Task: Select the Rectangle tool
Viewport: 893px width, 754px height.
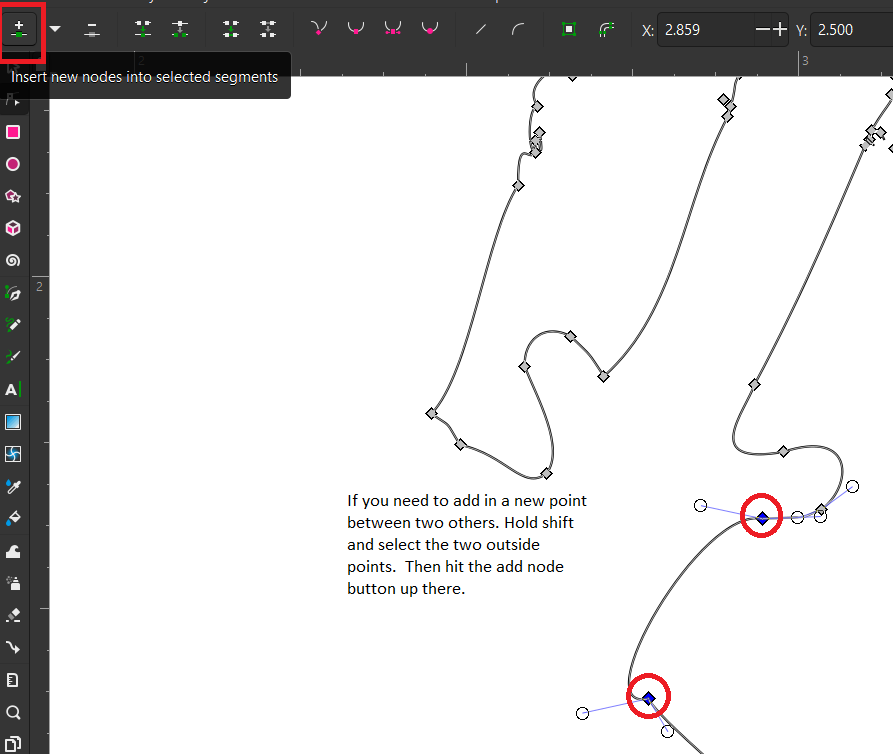Action: 13,131
